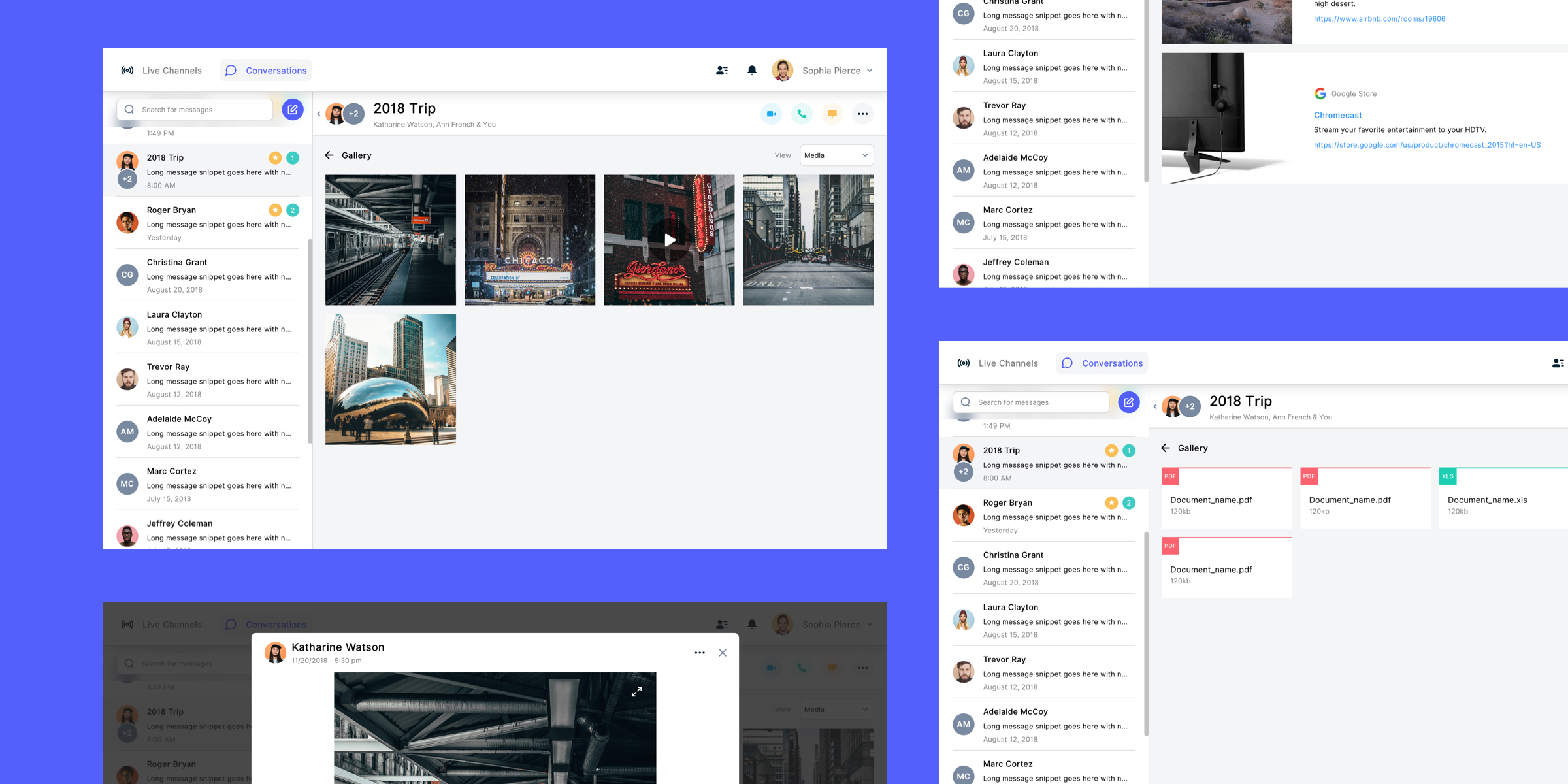Switch to Conversations tab in top-left window
This screenshot has width=1568, height=784.
click(x=266, y=71)
